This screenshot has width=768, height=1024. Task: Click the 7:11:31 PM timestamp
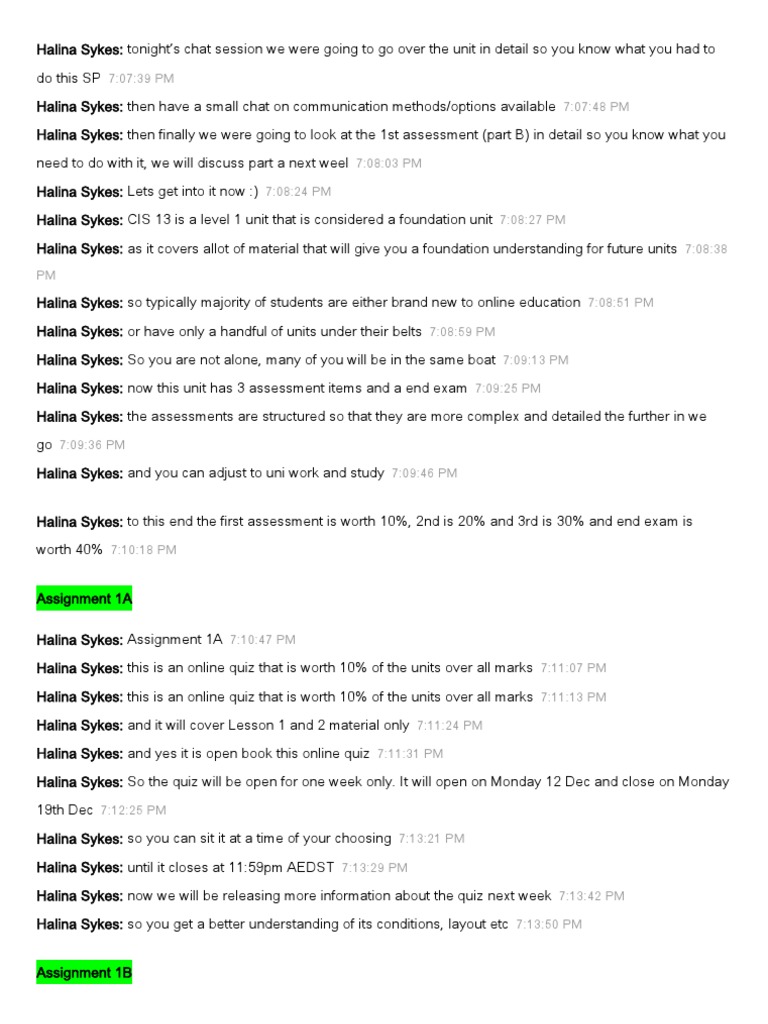(410, 754)
